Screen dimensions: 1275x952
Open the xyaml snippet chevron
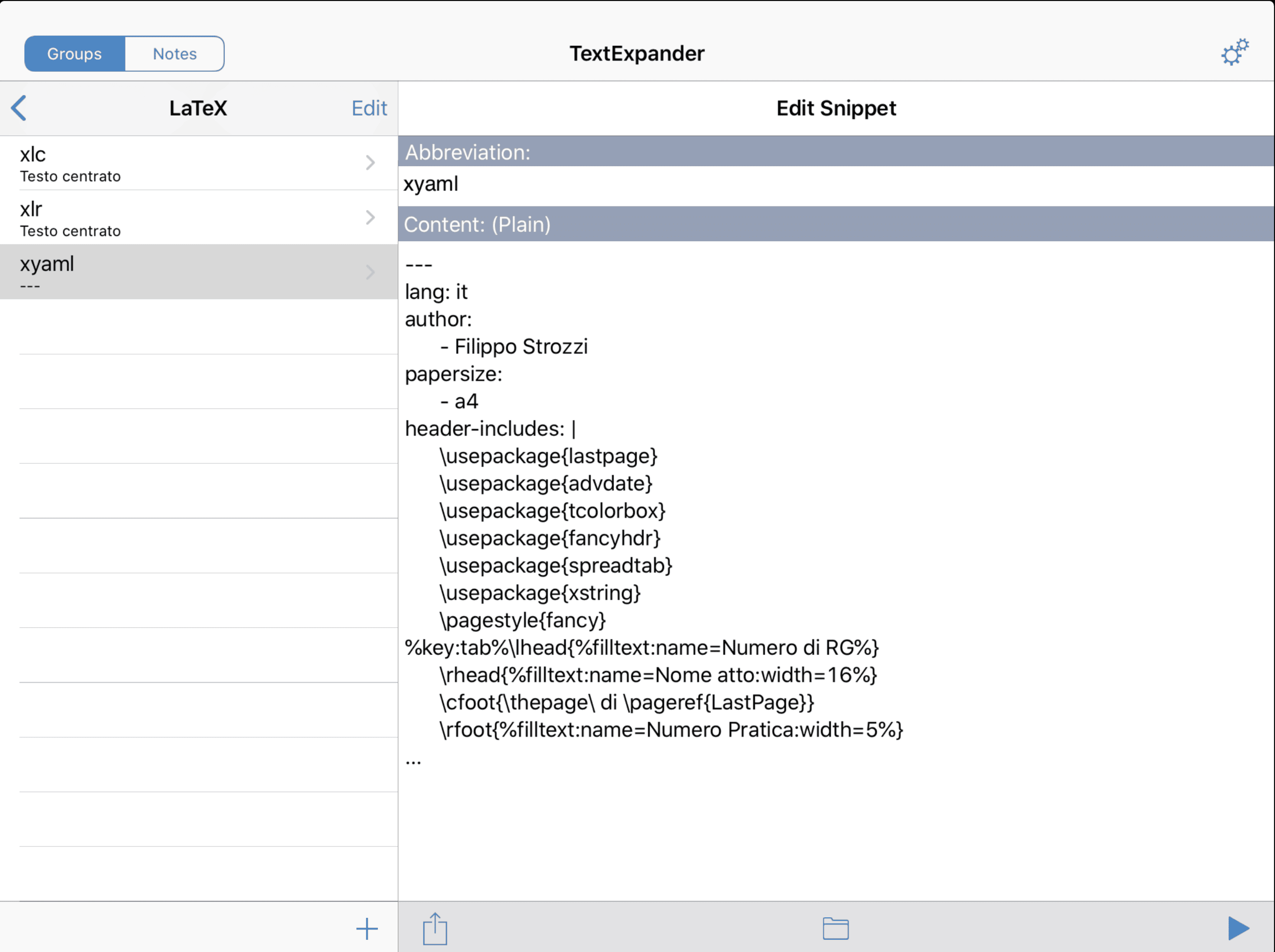(370, 272)
